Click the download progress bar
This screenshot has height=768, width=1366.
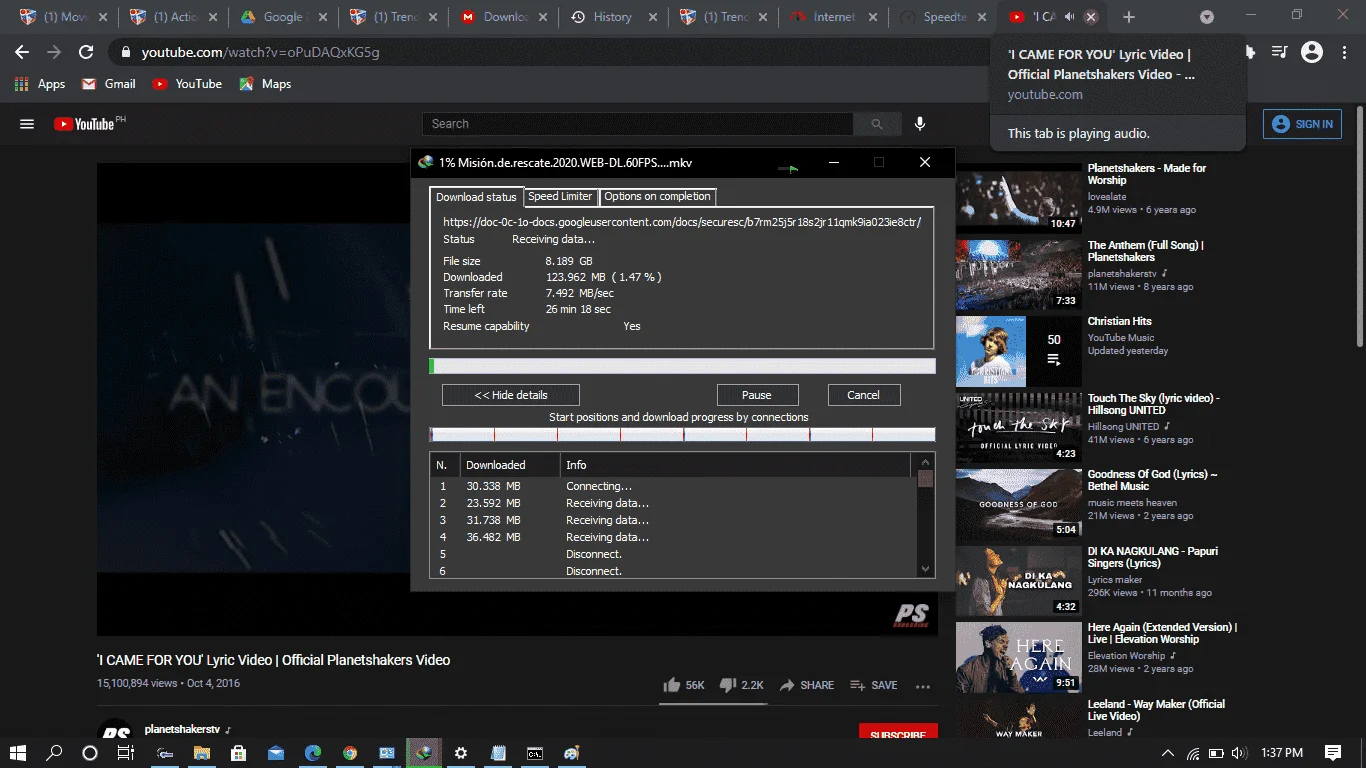[682, 366]
